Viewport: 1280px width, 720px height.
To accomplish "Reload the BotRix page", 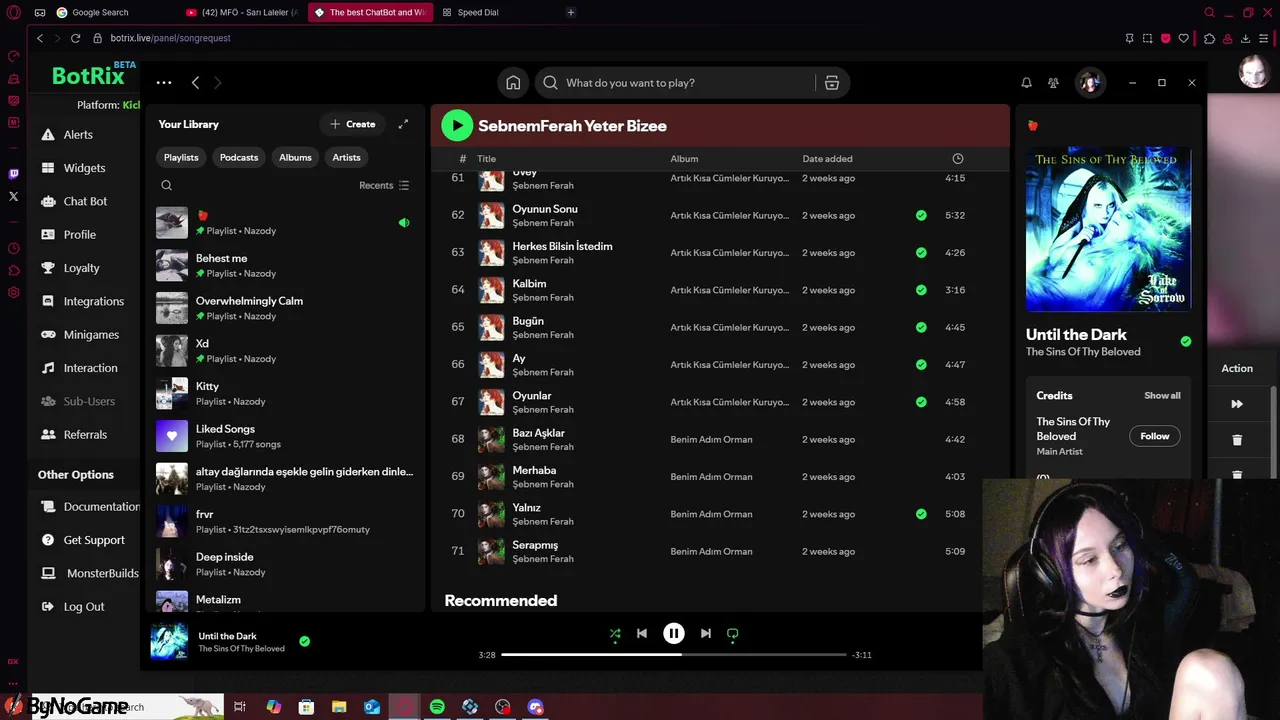I will 75,38.
